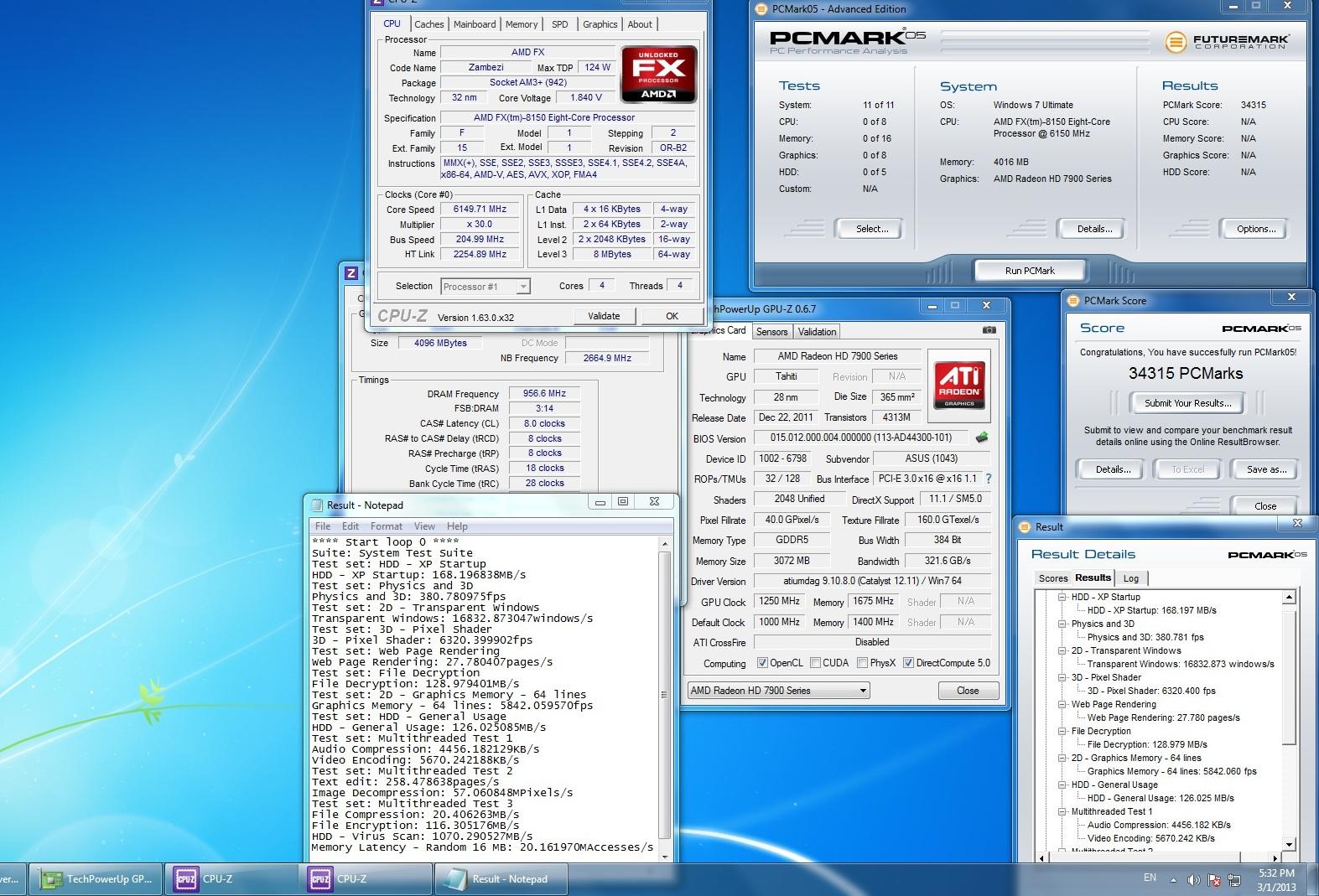The image size is (1319, 896).
Task: Click the volume icon in system tray
Action: click(1192, 879)
